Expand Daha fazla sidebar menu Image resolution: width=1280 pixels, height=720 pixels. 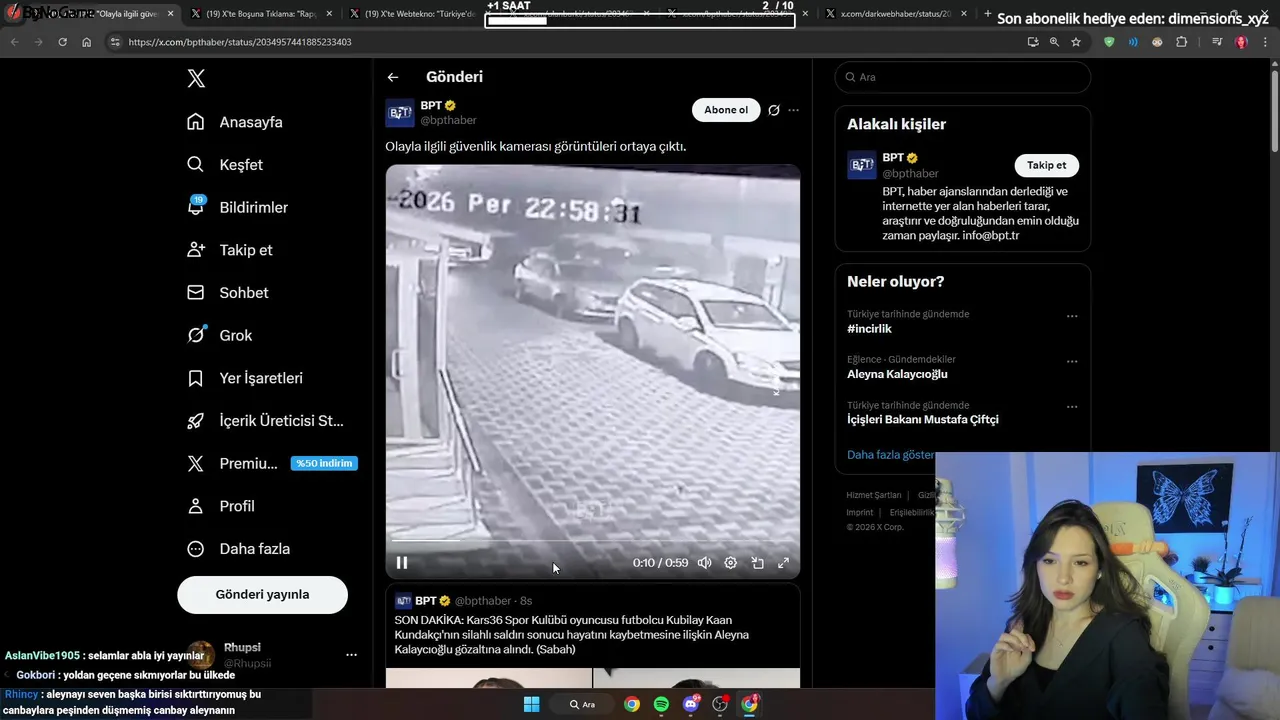[239, 549]
